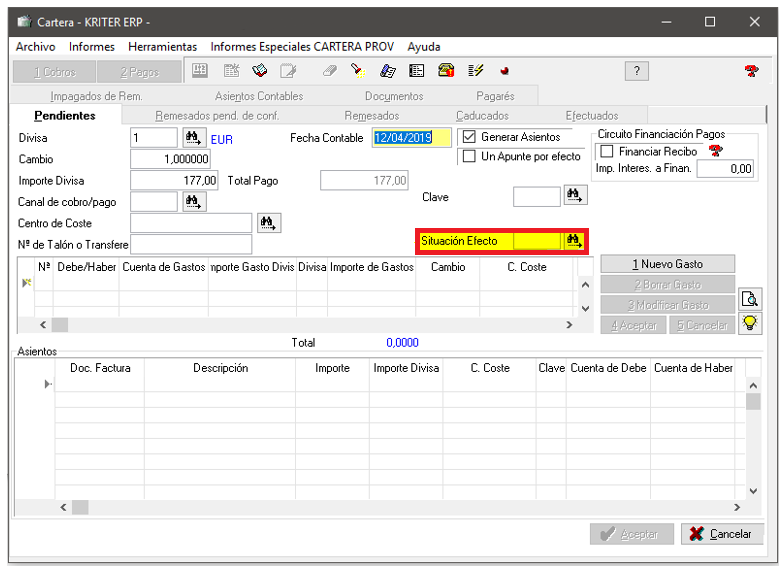The height and width of the screenshot is (569, 783).
Task: Click the grayed eraser toolbar icon
Action: [330, 71]
